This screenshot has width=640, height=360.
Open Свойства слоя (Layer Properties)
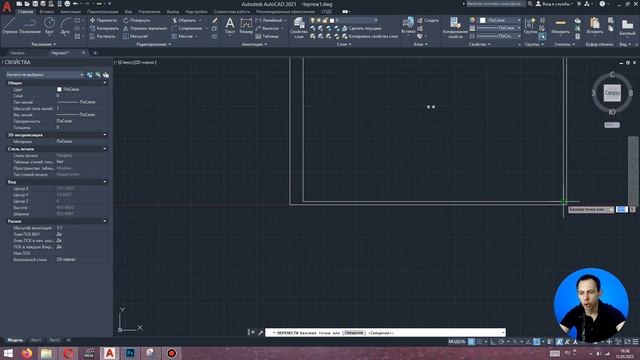coord(299,28)
